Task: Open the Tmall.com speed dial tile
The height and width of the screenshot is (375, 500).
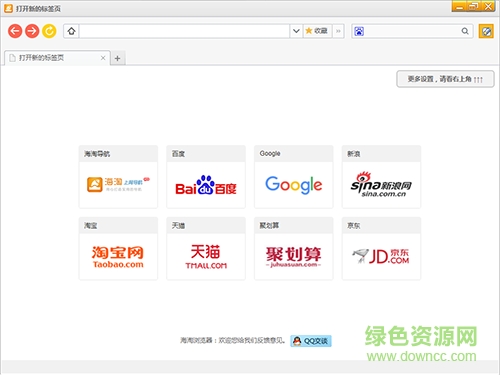Action: click(206, 249)
